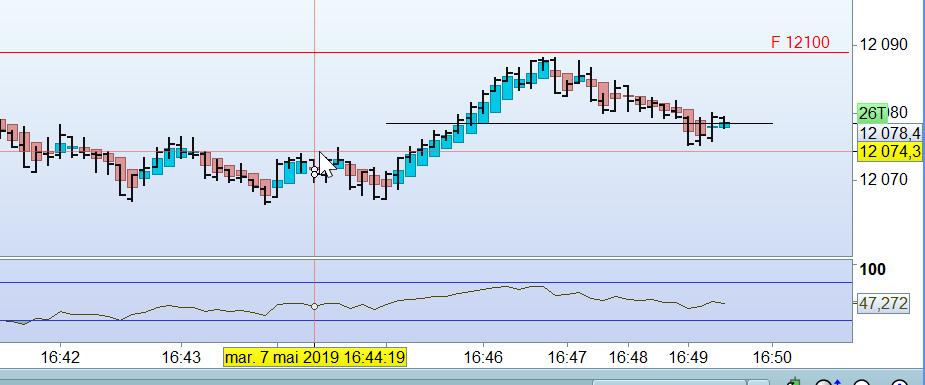925x385 pixels.
Task: Select the red horizontal line at 12100
Action: pyautogui.click(x=424, y=52)
